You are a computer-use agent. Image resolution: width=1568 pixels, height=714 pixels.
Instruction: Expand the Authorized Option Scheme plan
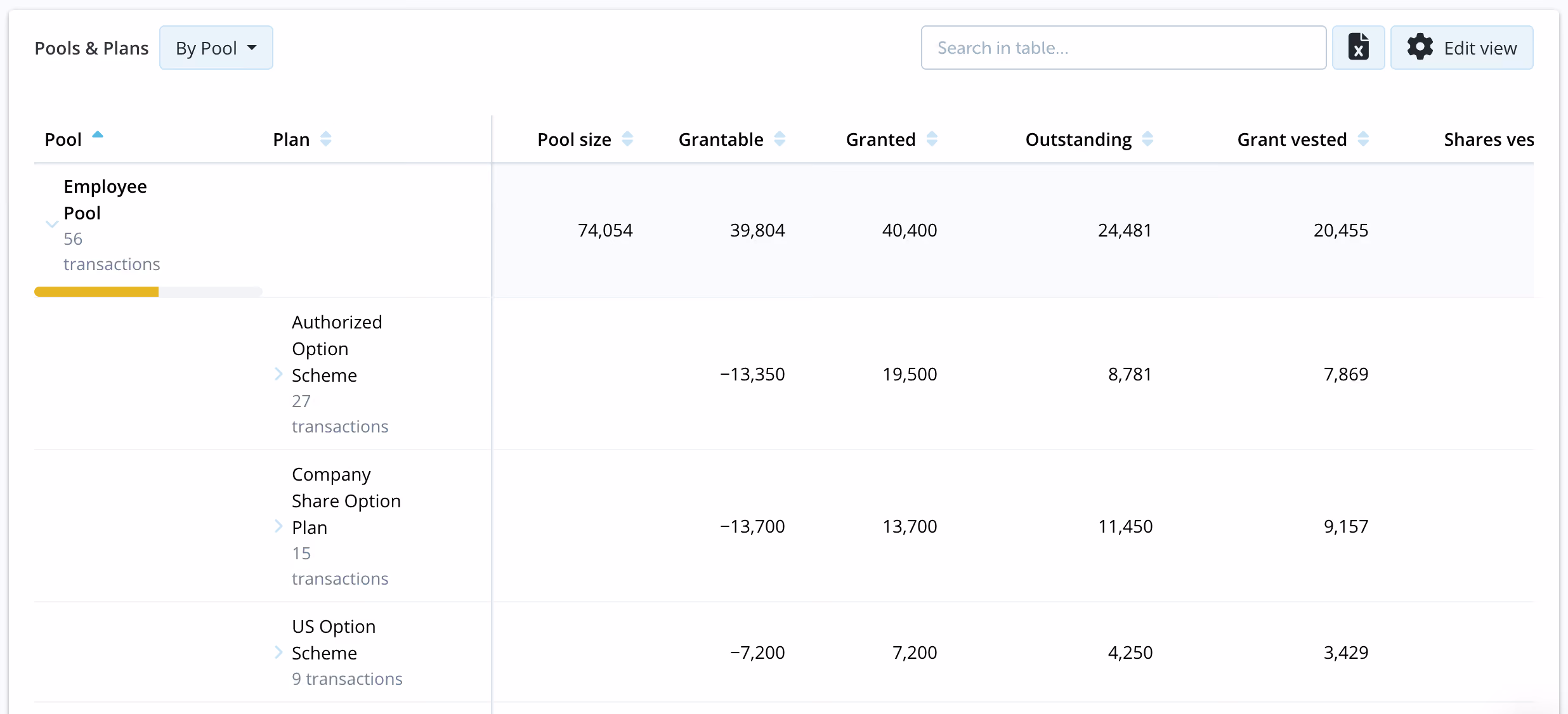pos(278,374)
